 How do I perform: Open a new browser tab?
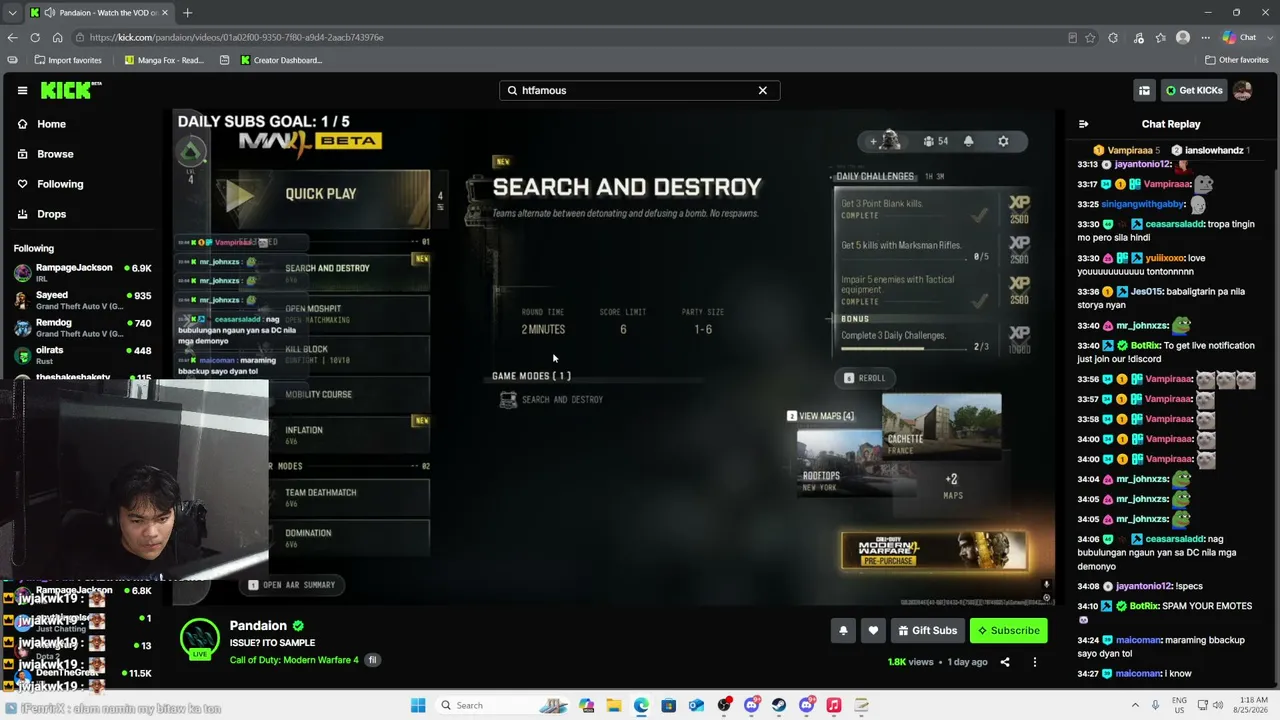(x=187, y=13)
